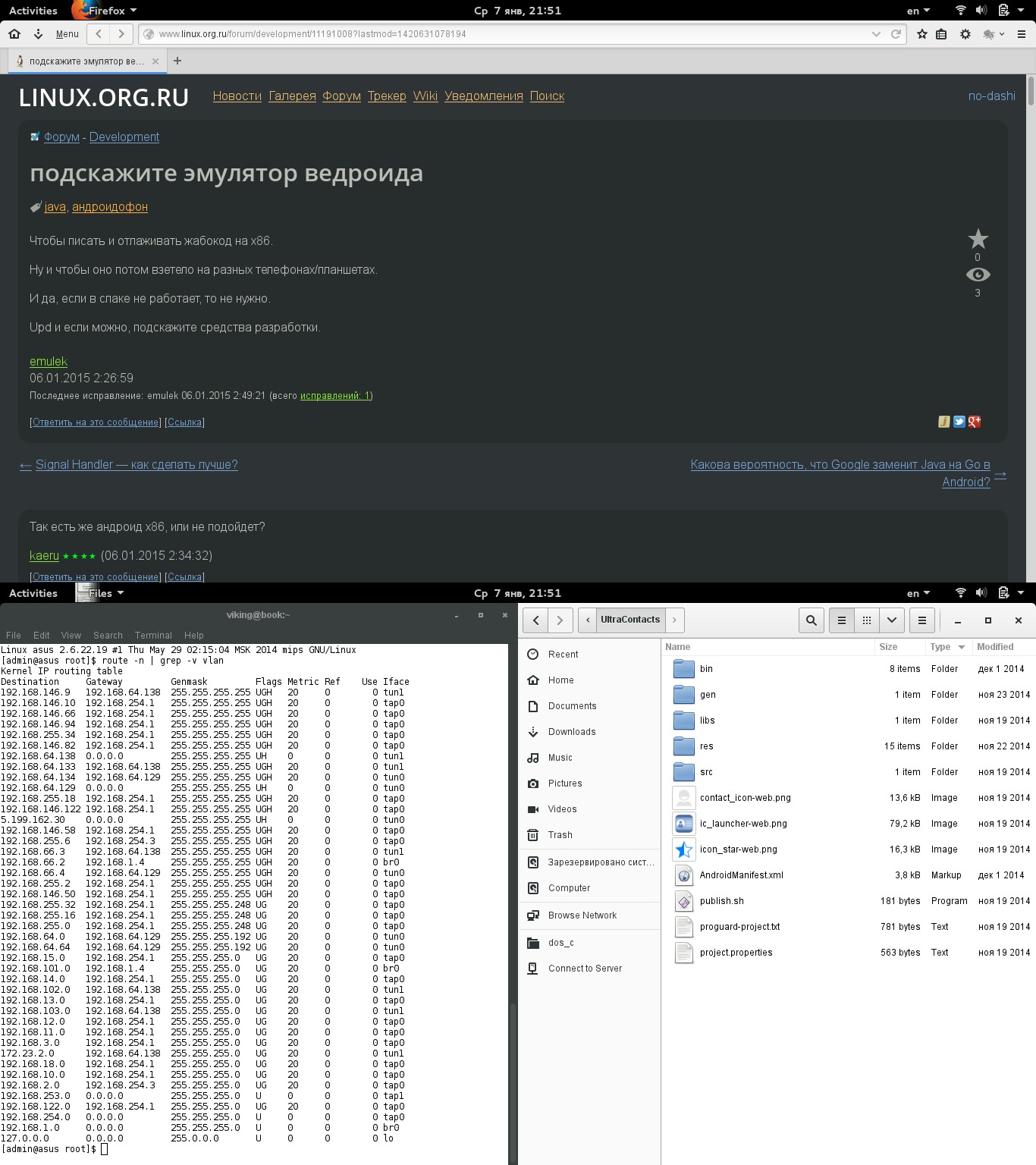Open Files view options dropdown
The width and height of the screenshot is (1036, 1165).
click(892, 620)
